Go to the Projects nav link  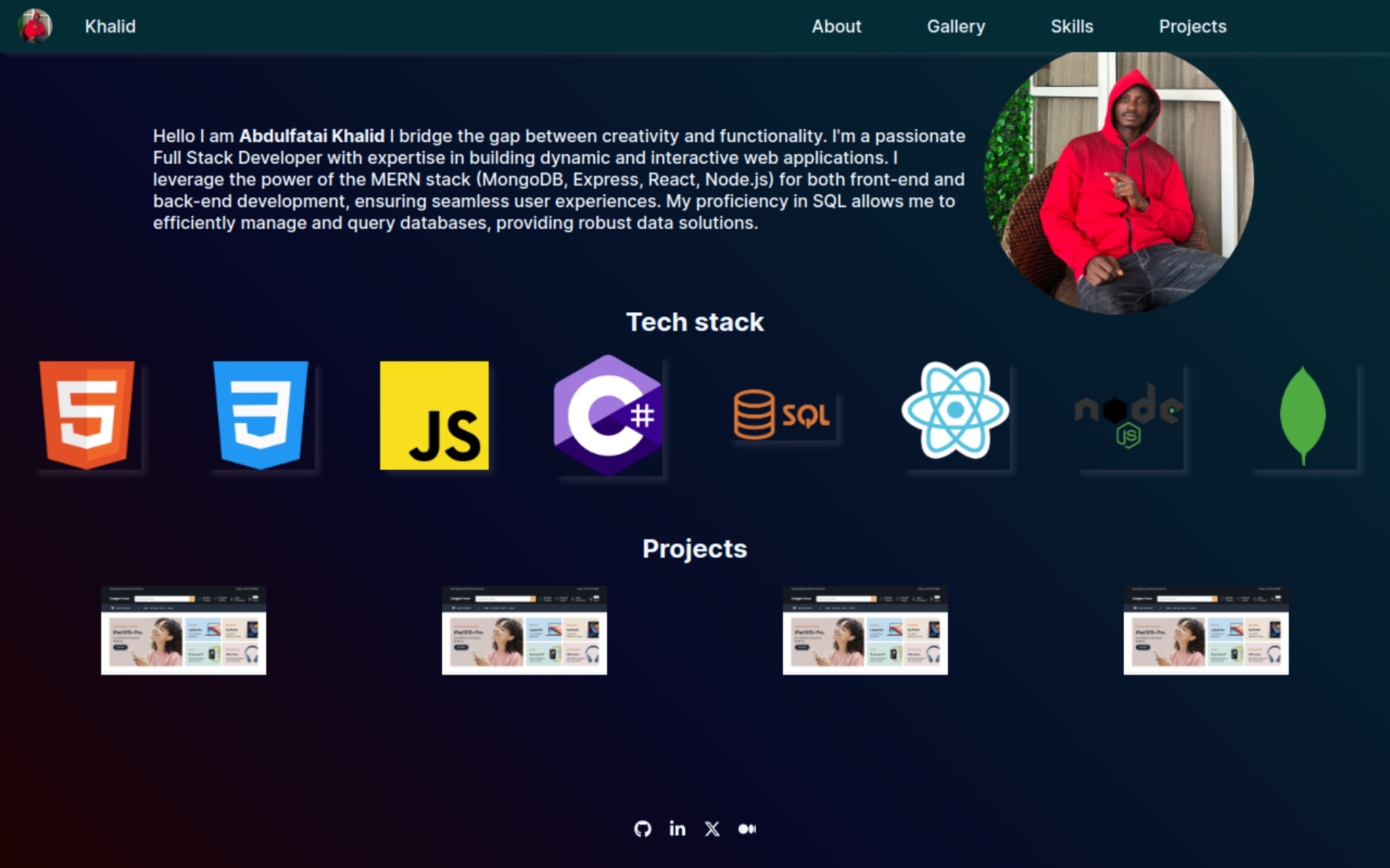[1193, 26]
